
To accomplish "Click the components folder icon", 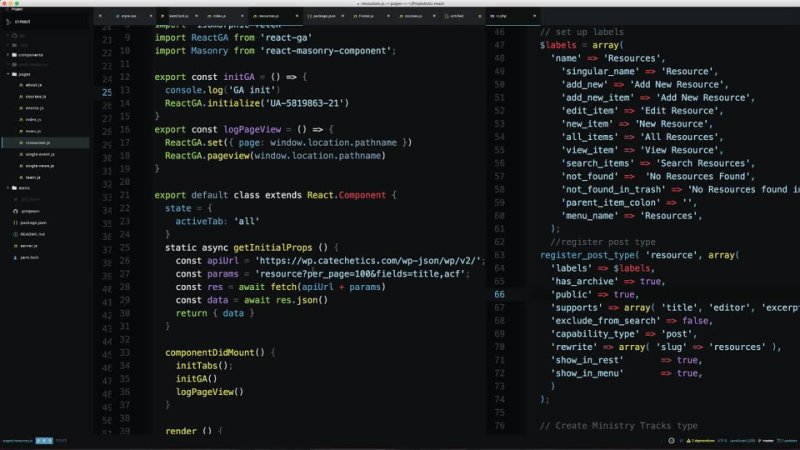I will (14, 55).
